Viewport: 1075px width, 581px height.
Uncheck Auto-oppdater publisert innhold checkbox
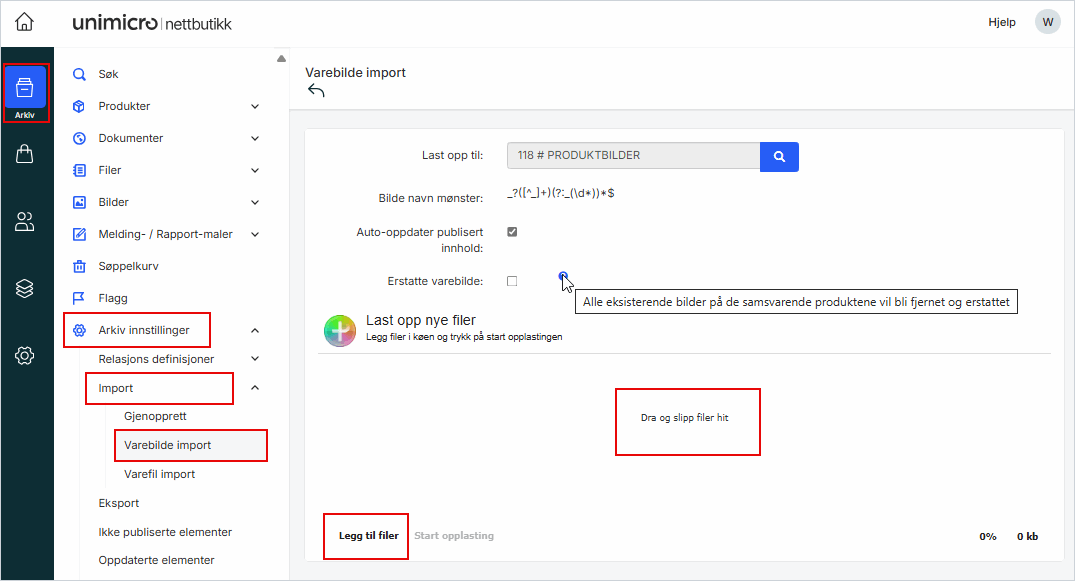512,232
